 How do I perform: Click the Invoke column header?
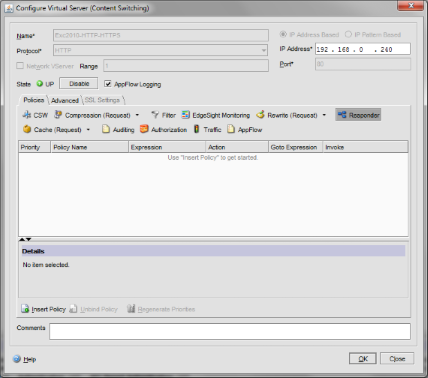point(365,147)
